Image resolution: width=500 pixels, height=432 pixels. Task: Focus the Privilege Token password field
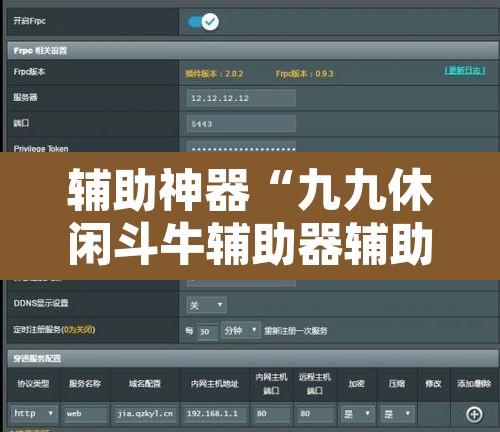[x=241, y=147]
